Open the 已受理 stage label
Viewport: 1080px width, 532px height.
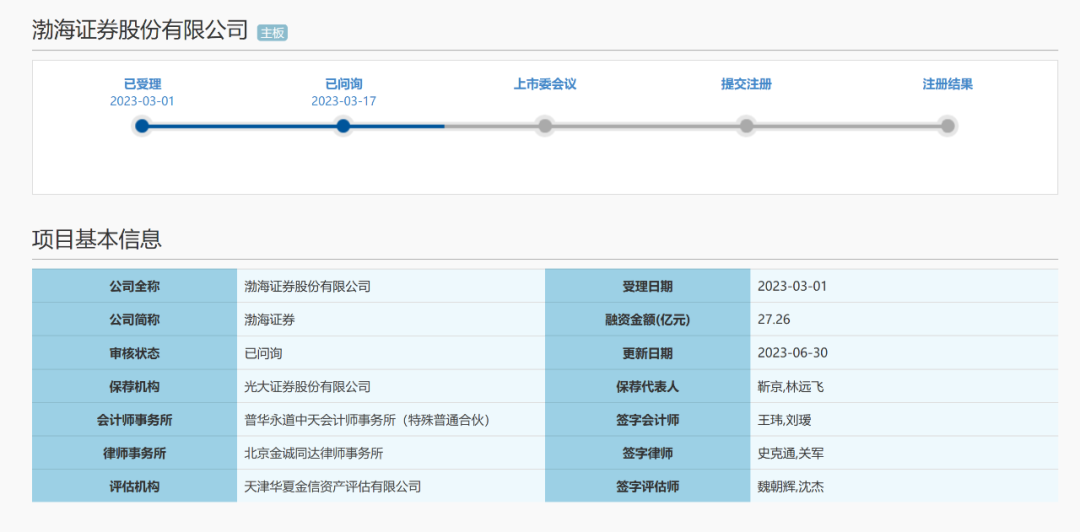142,84
